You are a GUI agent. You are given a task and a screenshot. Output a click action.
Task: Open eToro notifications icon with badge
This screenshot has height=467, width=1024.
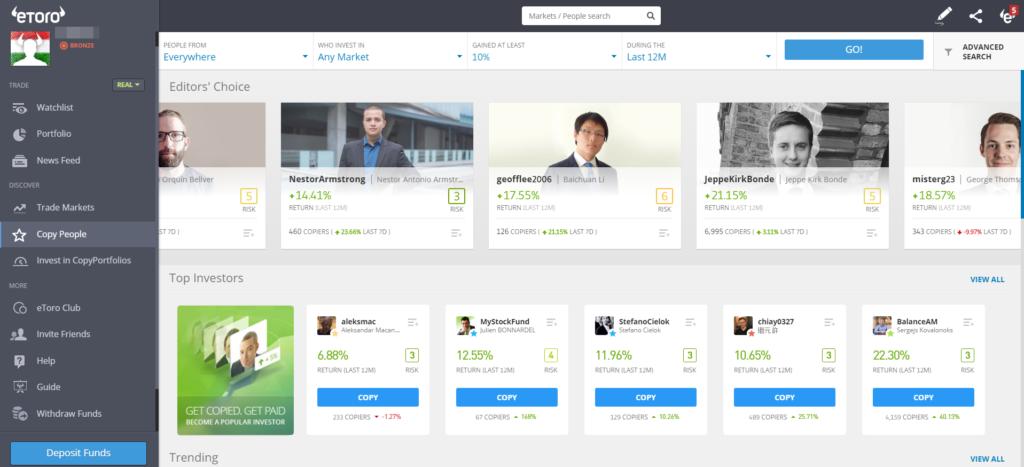[x=1007, y=15]
